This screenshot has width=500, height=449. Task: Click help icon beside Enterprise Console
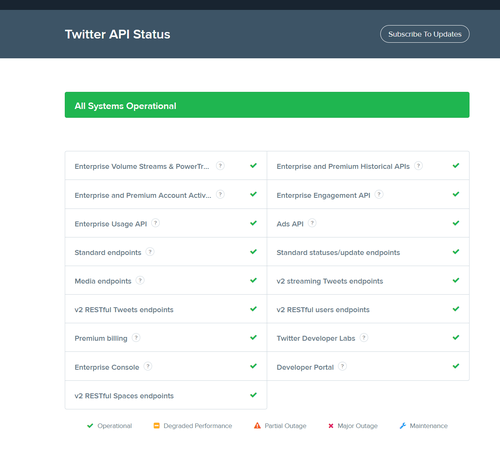148,366
